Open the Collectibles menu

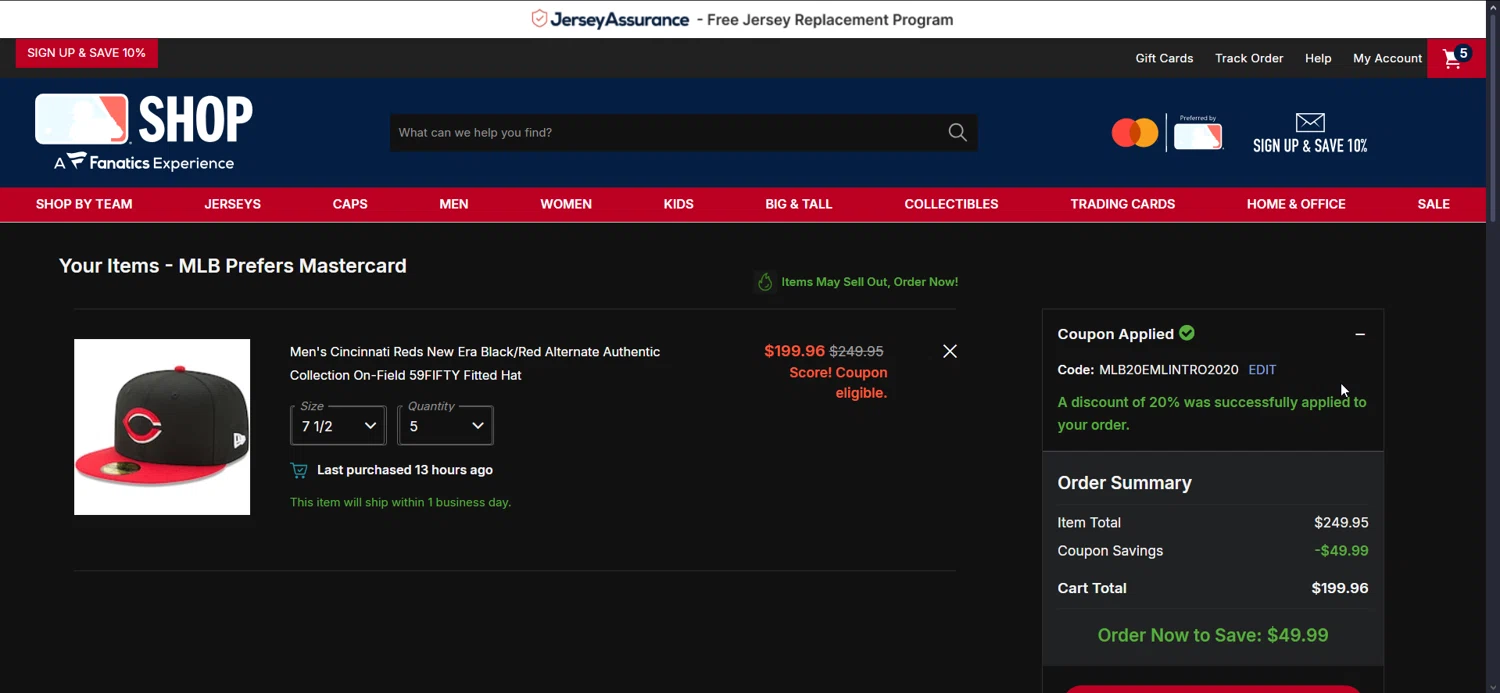tap(951, 204)
